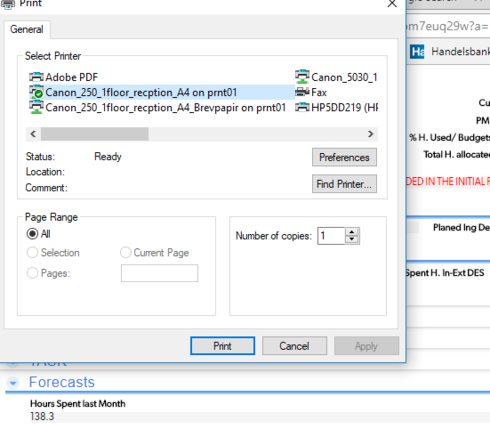The width and height of the screenshot is (490, 429).
Task: Click the Handelsbanken bookmark icon
Action: 417,52
